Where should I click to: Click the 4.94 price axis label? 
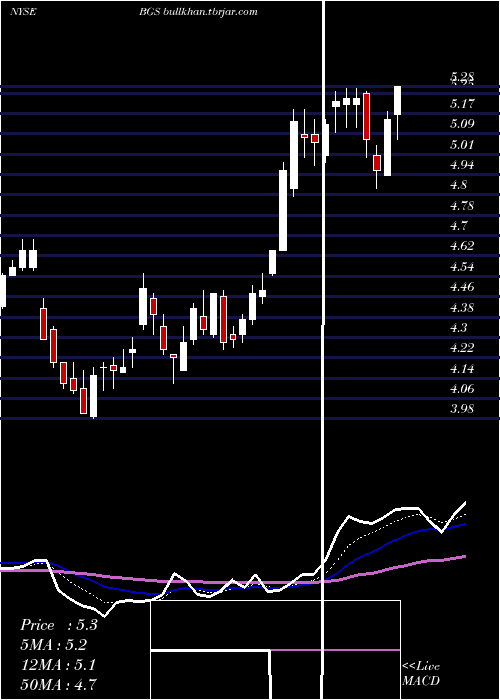[x=462, y=165]
